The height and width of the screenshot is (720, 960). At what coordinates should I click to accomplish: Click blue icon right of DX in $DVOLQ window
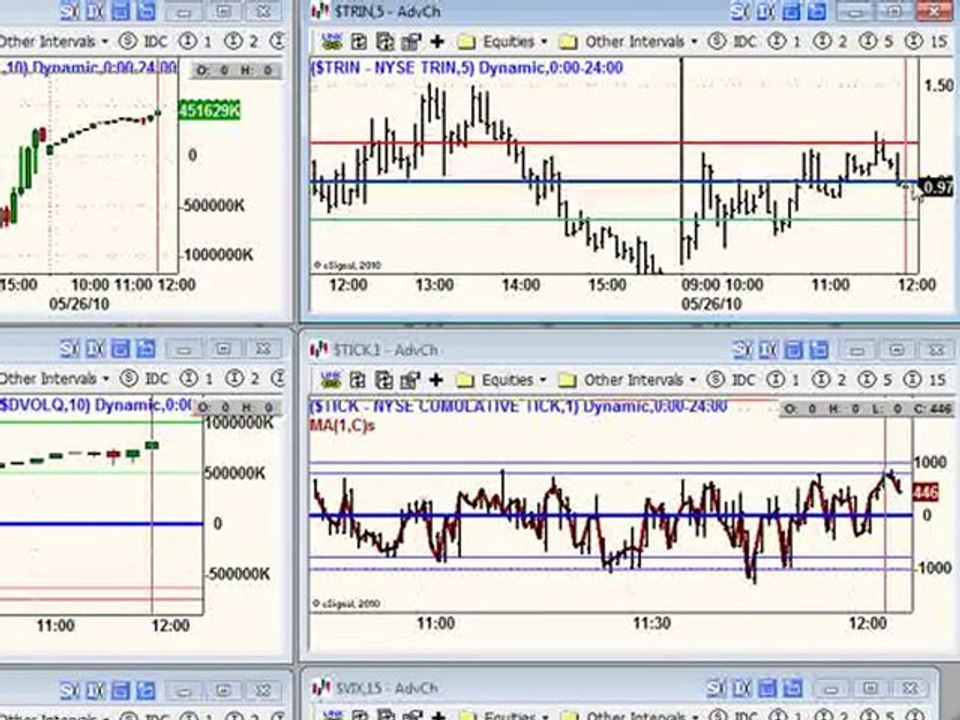(x=120, y=349)
